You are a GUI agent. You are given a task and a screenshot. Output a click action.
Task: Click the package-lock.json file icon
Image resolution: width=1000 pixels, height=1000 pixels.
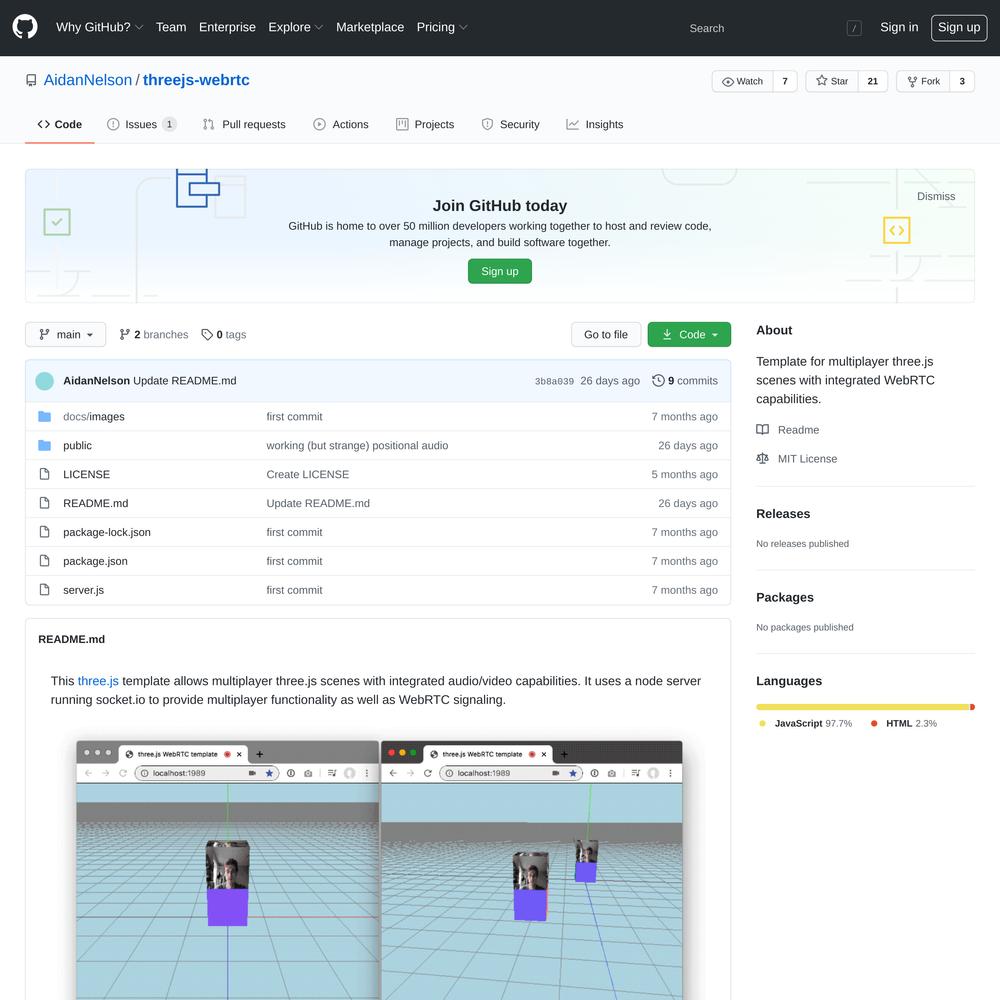[45, 532]
